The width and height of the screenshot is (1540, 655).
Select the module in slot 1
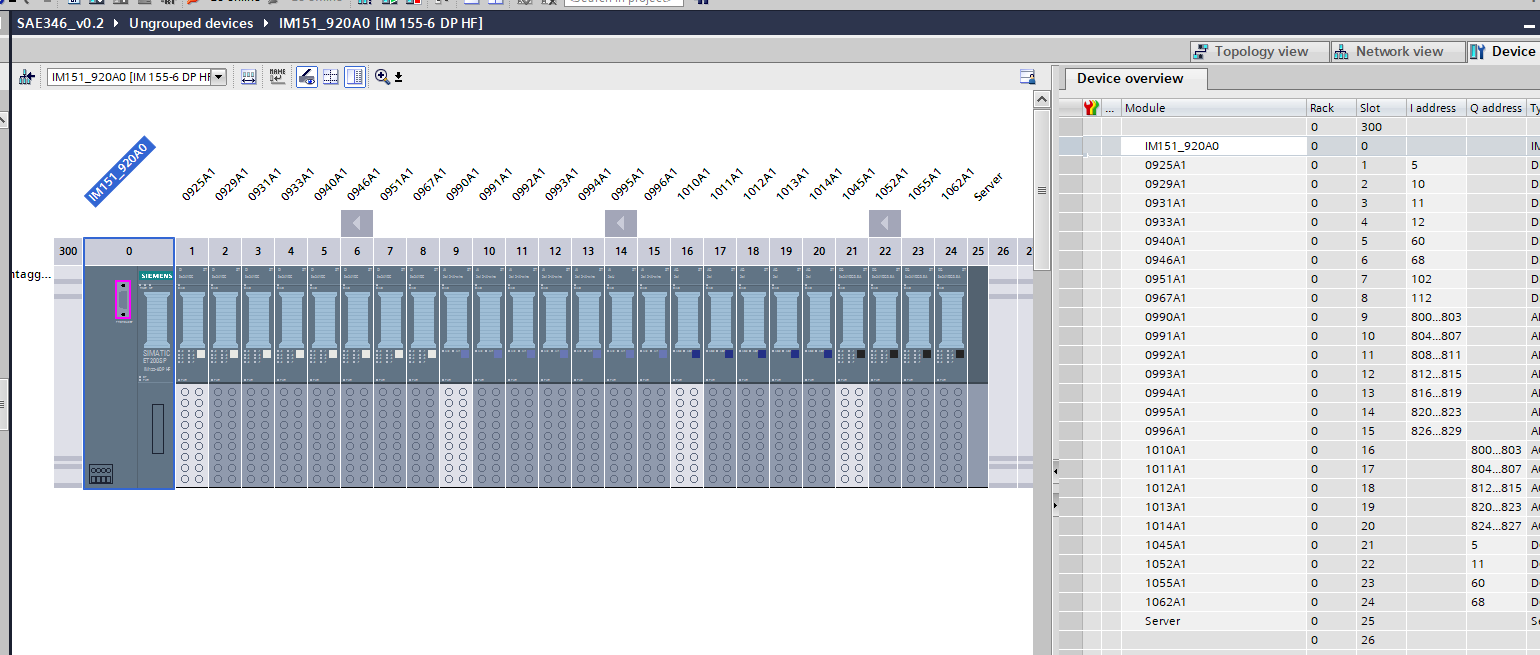192,377
